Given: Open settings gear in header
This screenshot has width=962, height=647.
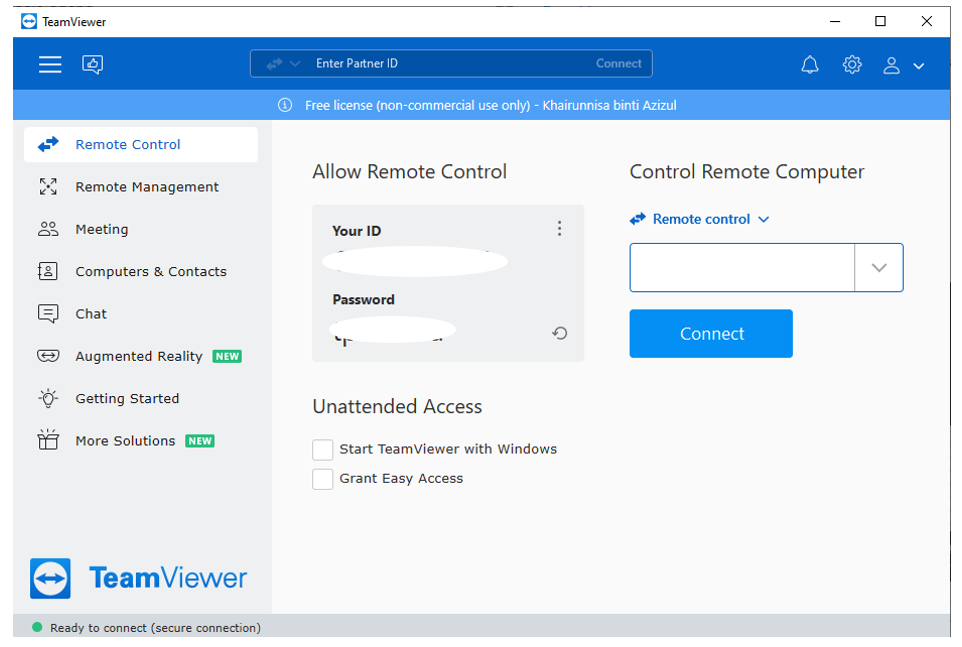Looking at the screenshot, I should tap(852, 64).
